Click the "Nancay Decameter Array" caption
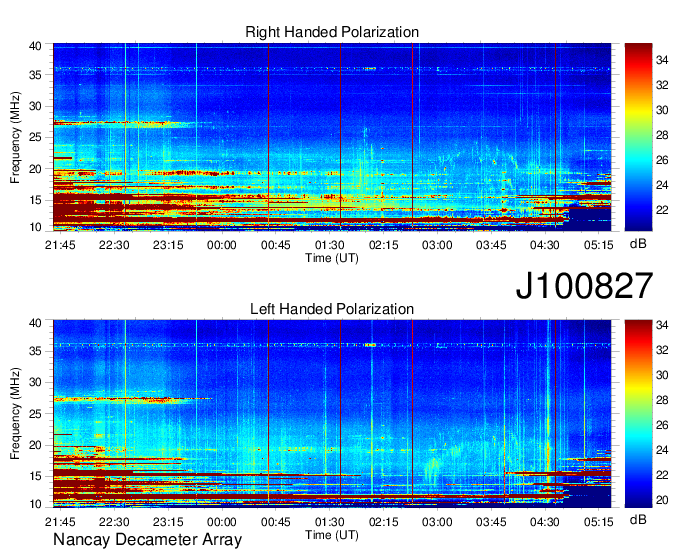This screenshot has height=552, width=680. [x=147, y=540]
